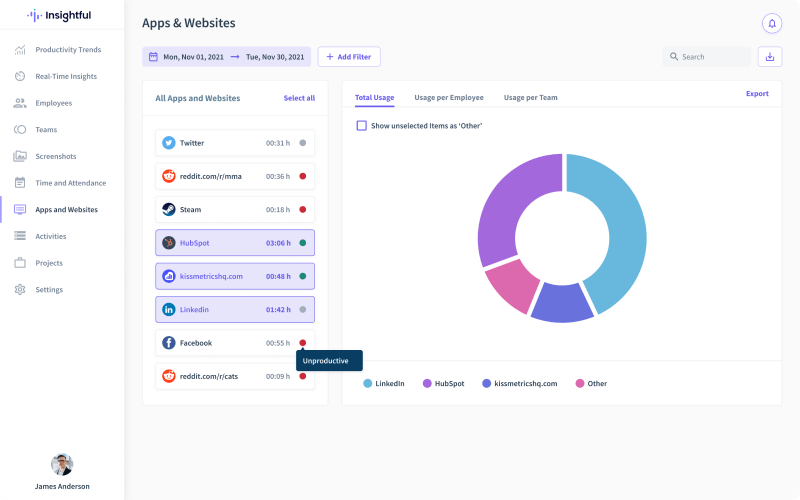Viewport: 800px width, 500px height.
Task: Open the Projects sidebar item
Action: pyautogui.click(x=49, y=263)
